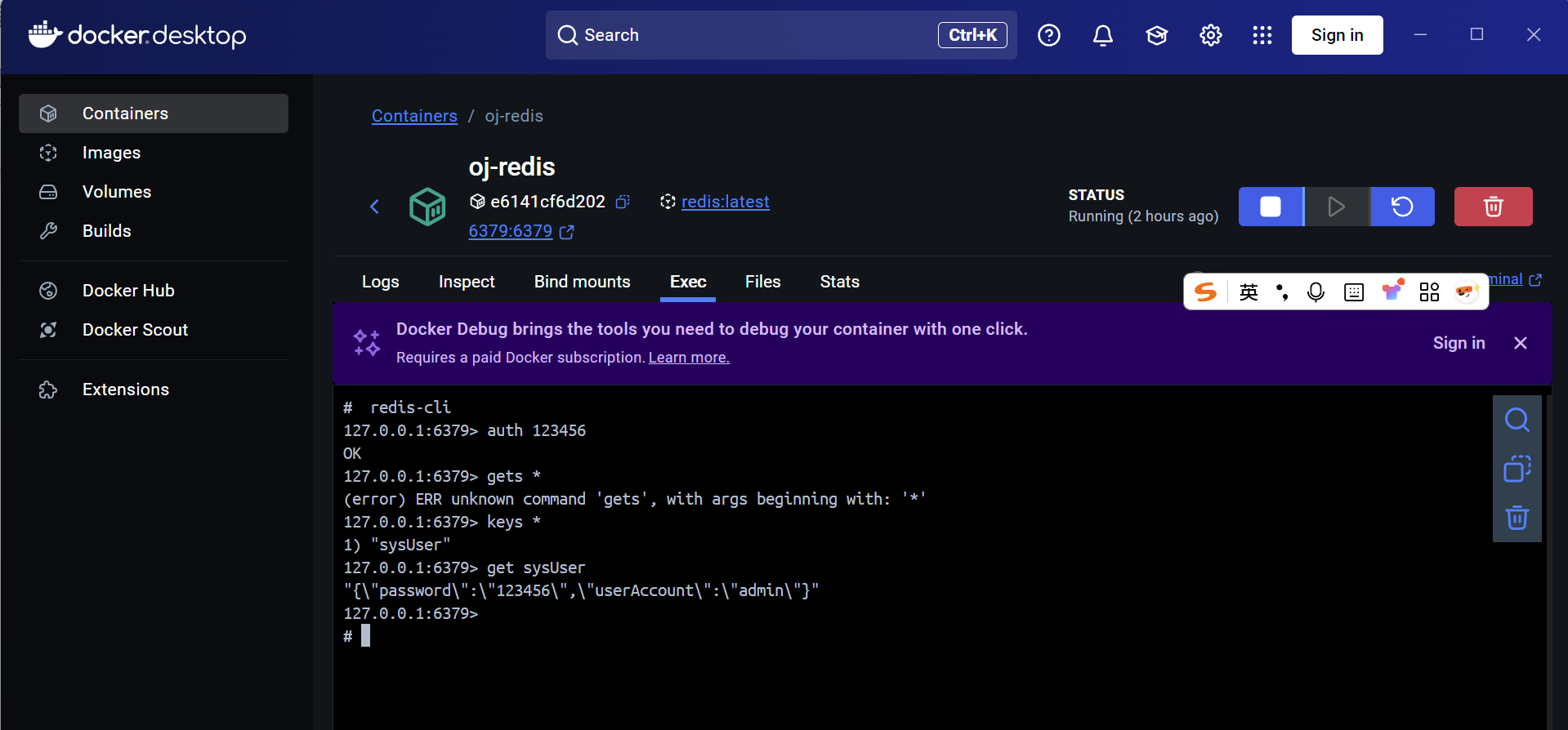Click the password JSON output line
The image size is (1568, 730).
(581, 590)
